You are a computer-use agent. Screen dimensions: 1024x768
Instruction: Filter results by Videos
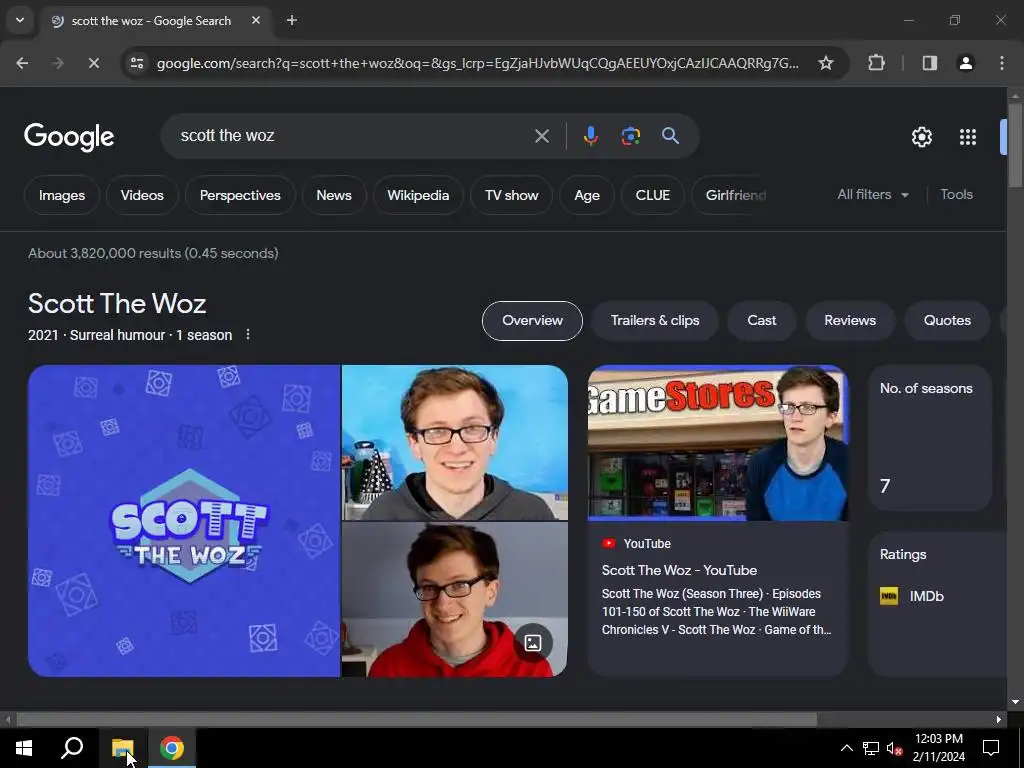[x=142, y=195]
